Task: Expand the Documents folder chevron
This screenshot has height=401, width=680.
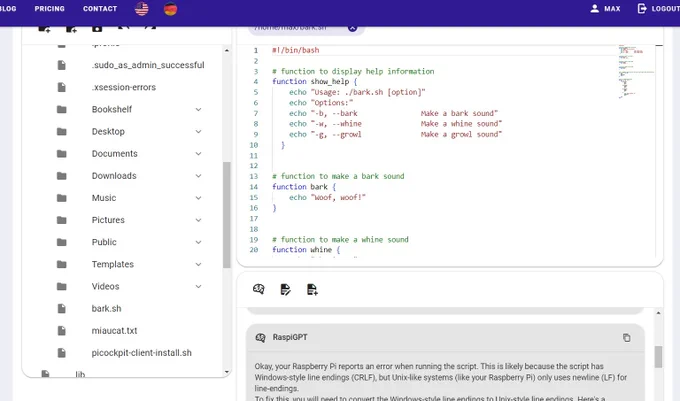Action: tap(198, 153)
